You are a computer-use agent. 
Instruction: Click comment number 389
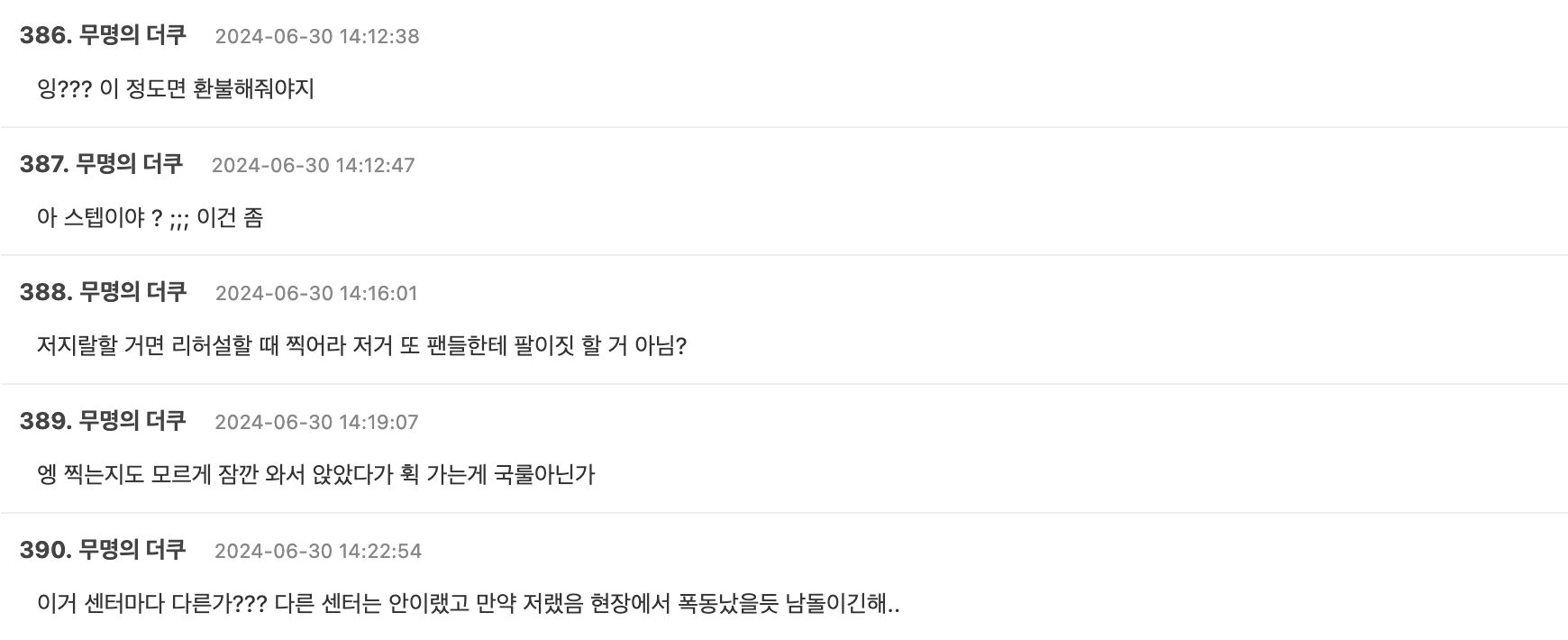(x=45, y=421)
